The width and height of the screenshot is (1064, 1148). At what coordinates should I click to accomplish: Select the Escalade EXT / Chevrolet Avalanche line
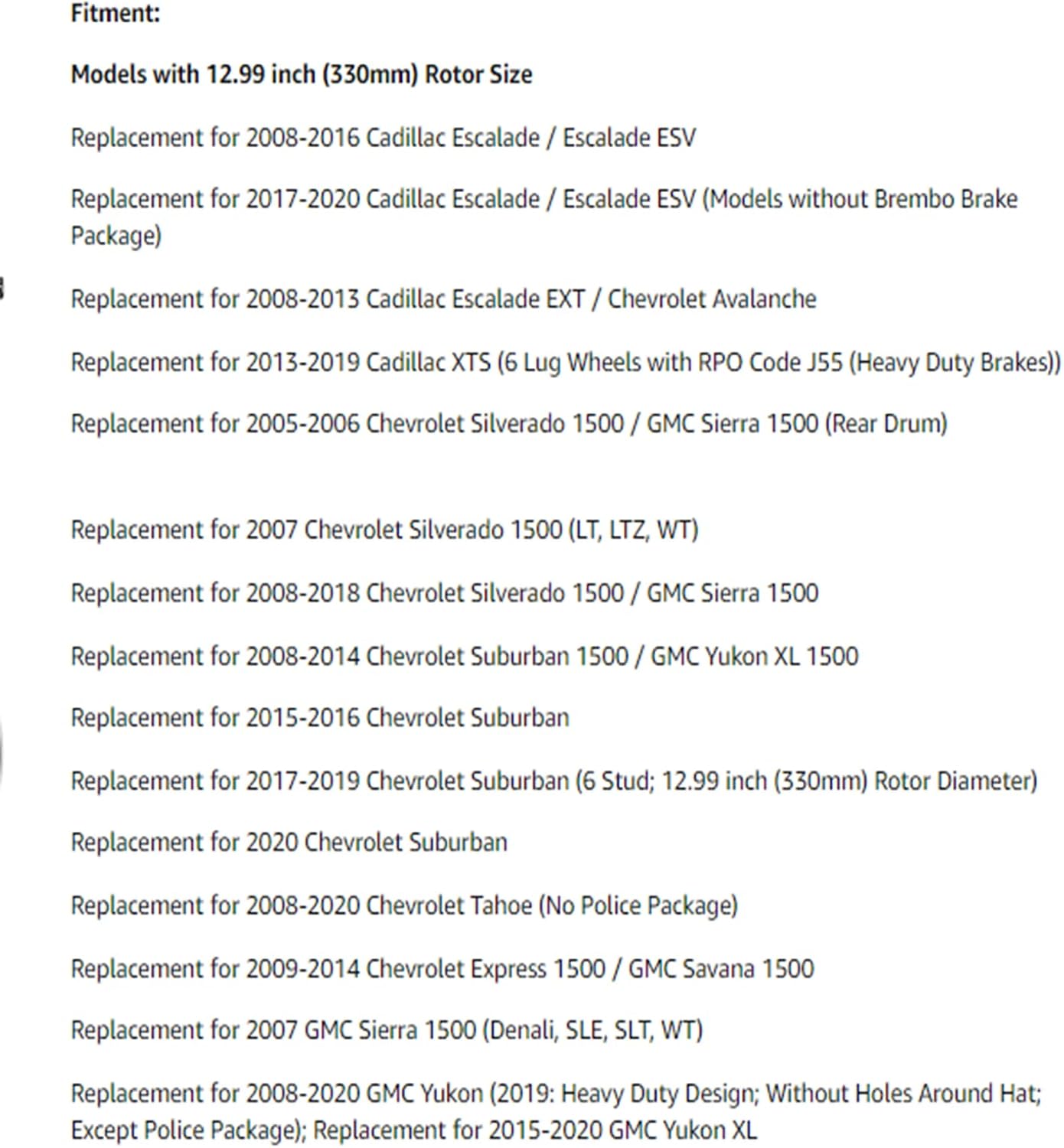pos(443,298)
